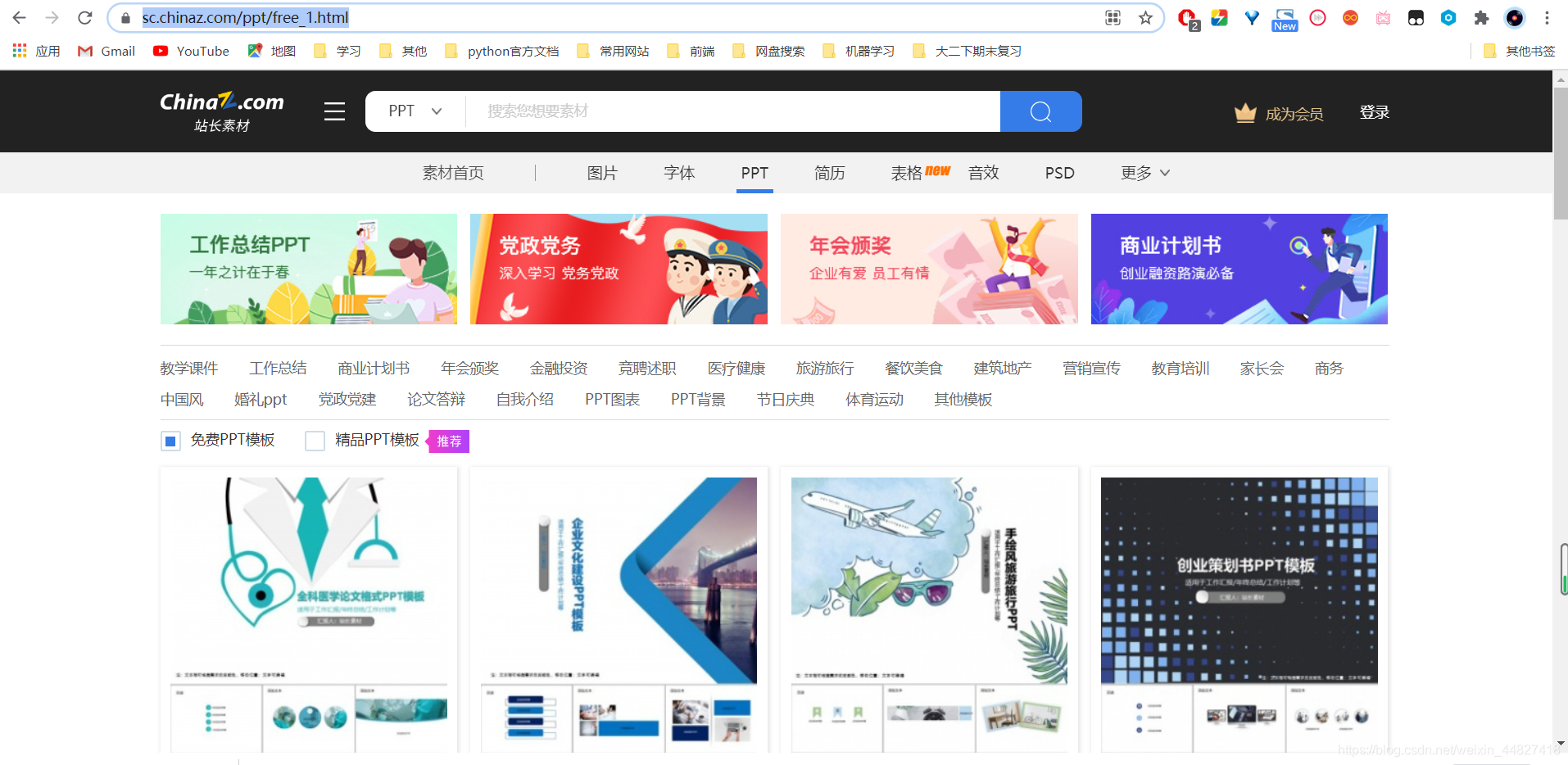
Task: Toggle the bookmark star in the address bar
Action: click(x=1146, y=17)
